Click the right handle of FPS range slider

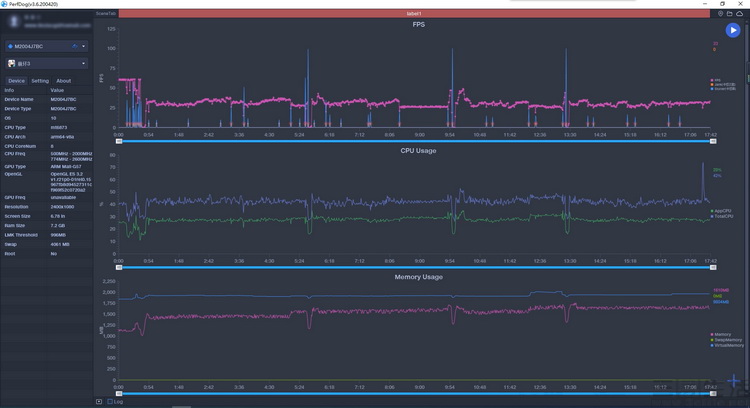click(713, 141)
